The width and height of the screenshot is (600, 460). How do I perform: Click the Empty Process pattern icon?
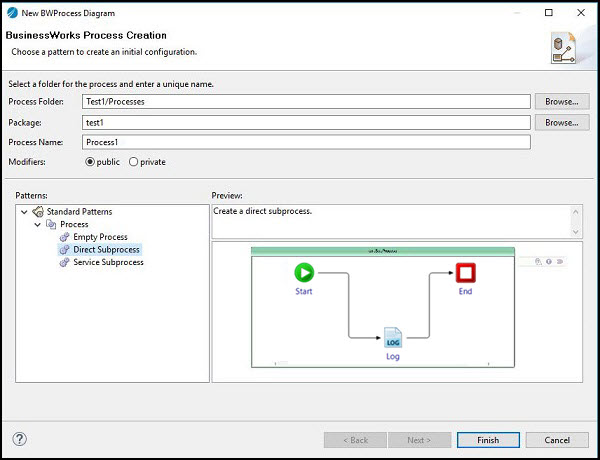click(x=65, y=237)
